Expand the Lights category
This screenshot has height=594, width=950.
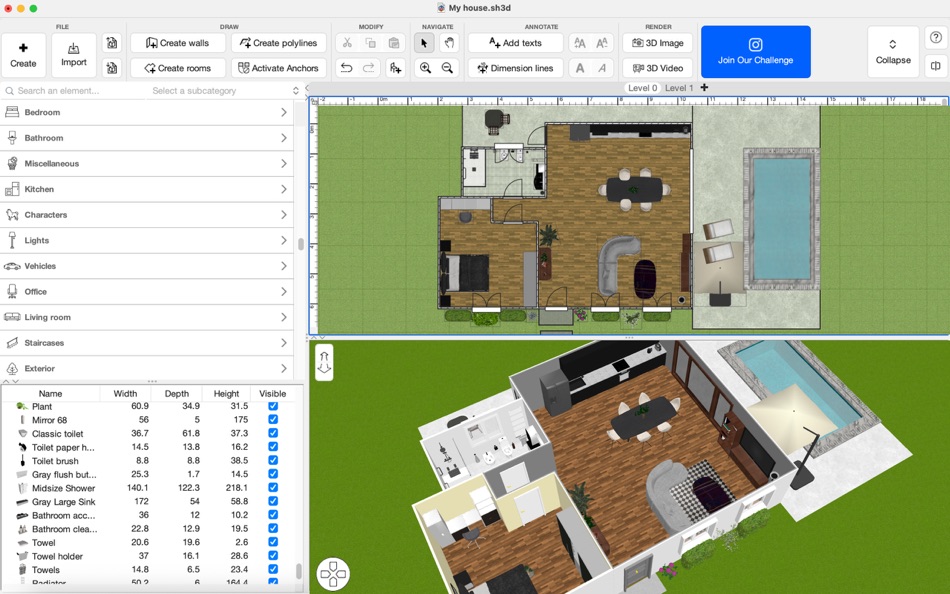tap(148, 240)
